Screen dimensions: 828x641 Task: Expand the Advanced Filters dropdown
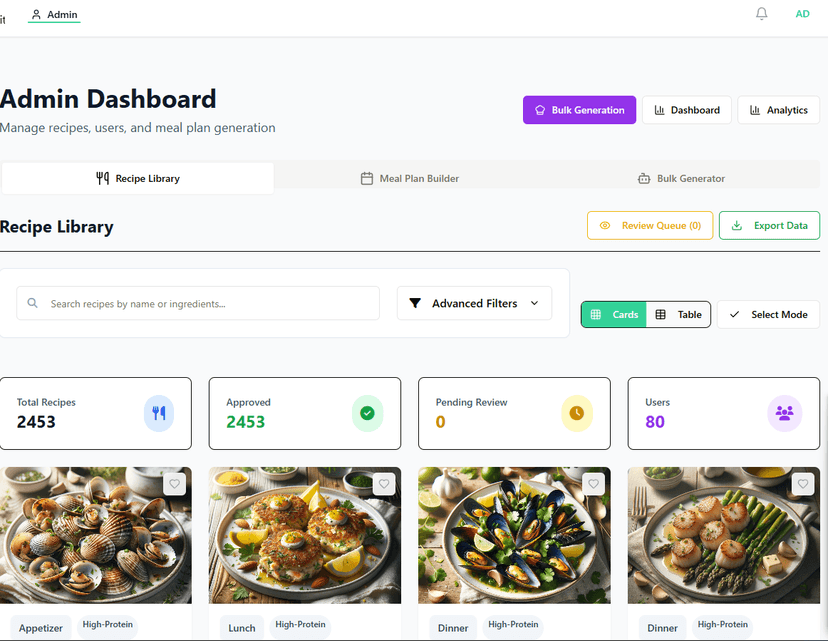click(534, 303)
